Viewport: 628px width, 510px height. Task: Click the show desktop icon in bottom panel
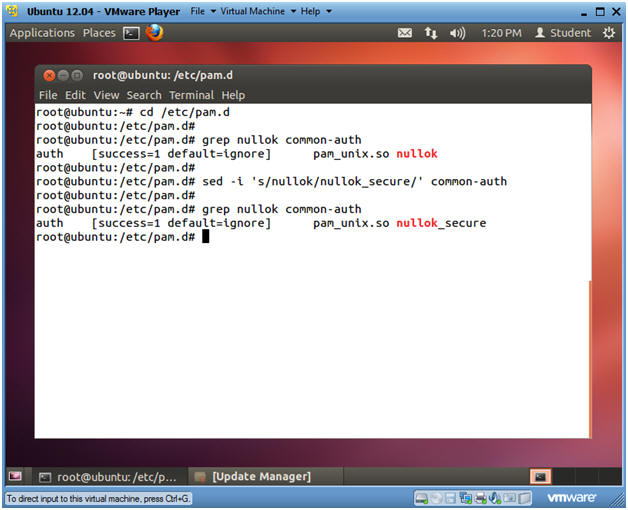pos(15,476)
